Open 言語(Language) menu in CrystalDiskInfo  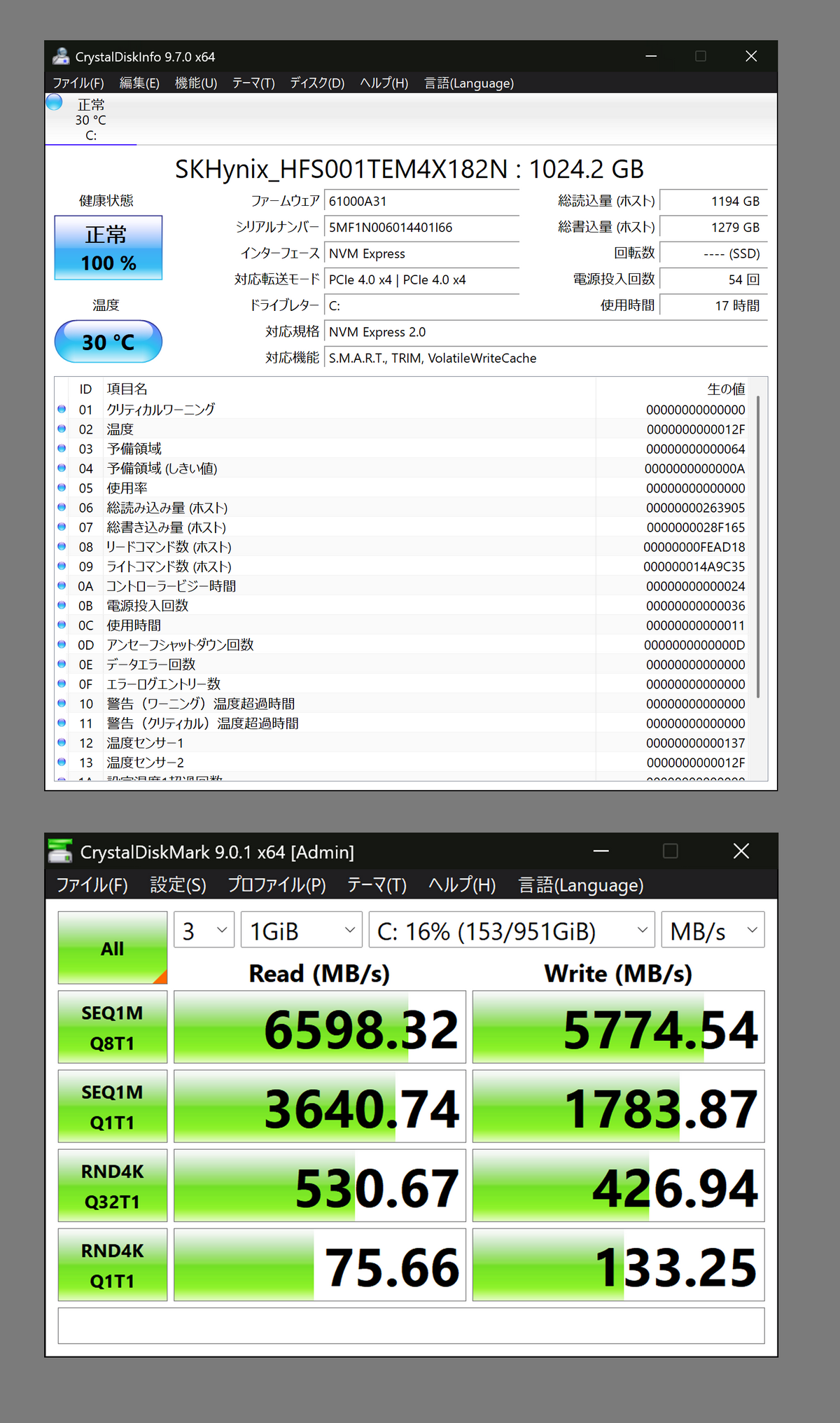click(469, 83)
